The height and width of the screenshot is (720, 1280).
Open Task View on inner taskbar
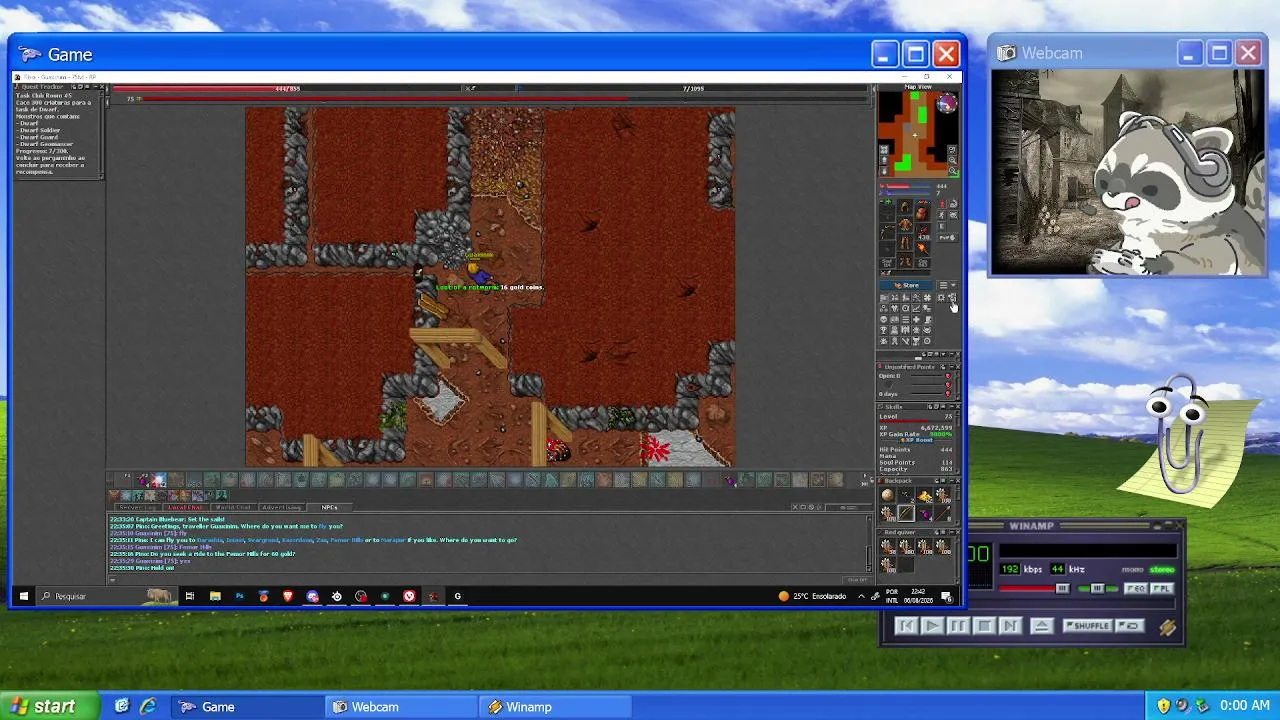click(x=189, y=596)
